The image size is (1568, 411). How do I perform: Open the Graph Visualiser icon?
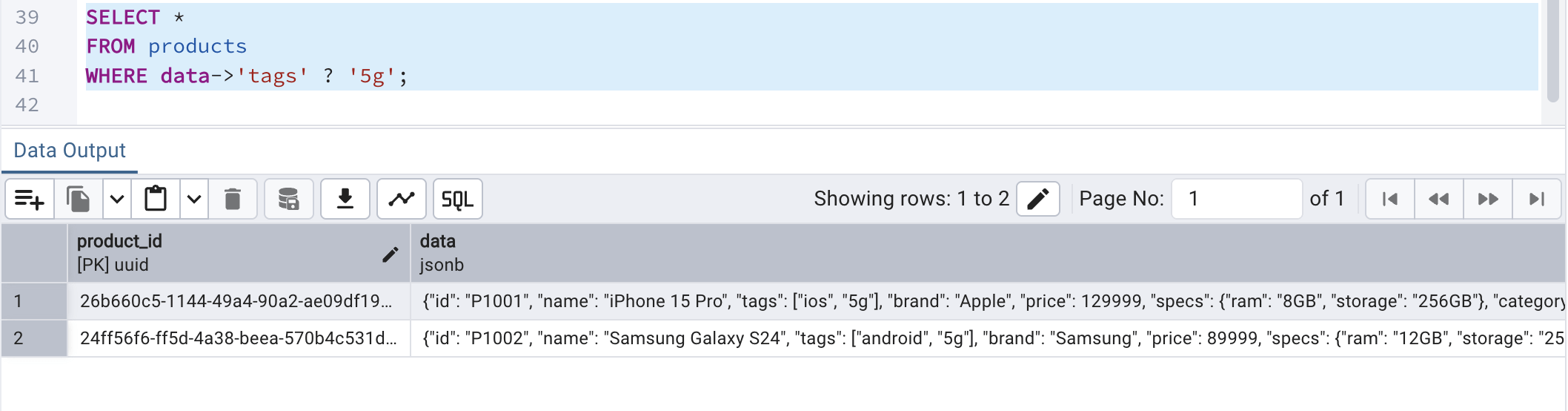pos(402,199)
